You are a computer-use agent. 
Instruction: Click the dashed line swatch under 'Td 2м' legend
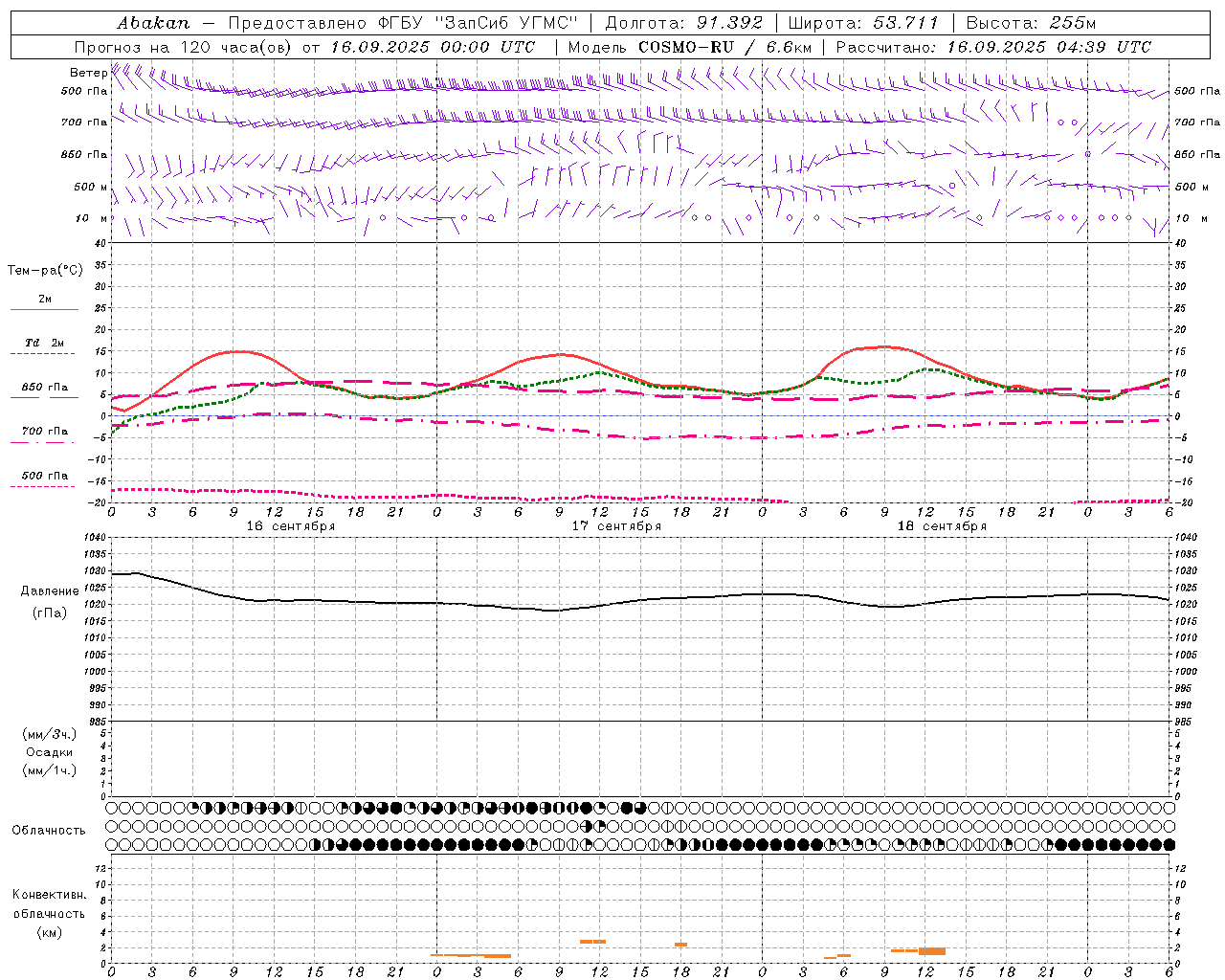(43, 354)
